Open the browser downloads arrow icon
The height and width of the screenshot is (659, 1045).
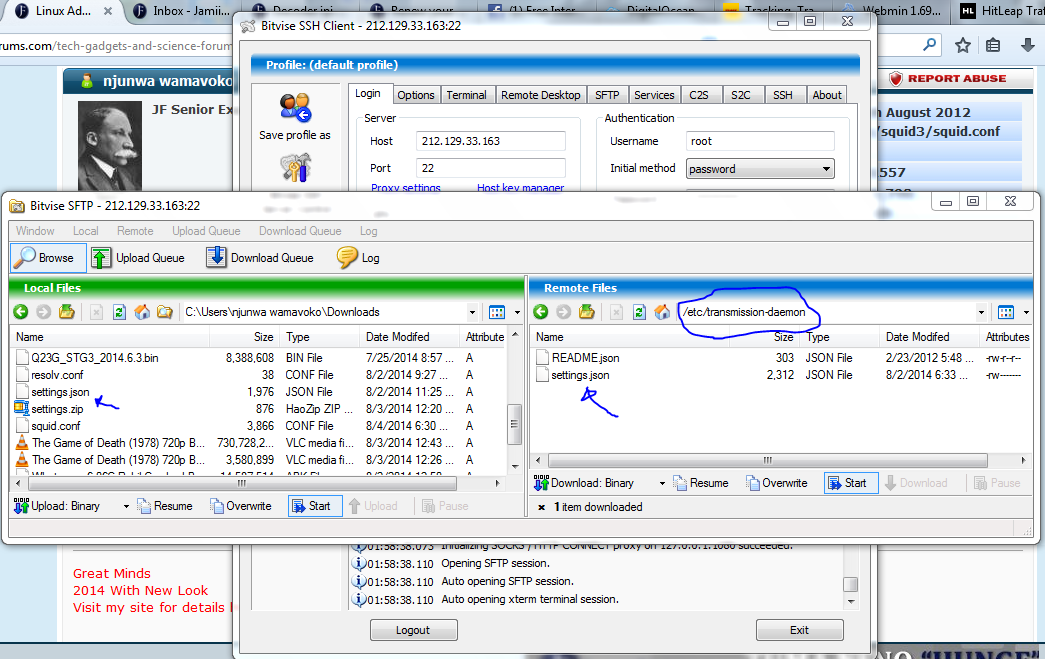click(1028, 45)
